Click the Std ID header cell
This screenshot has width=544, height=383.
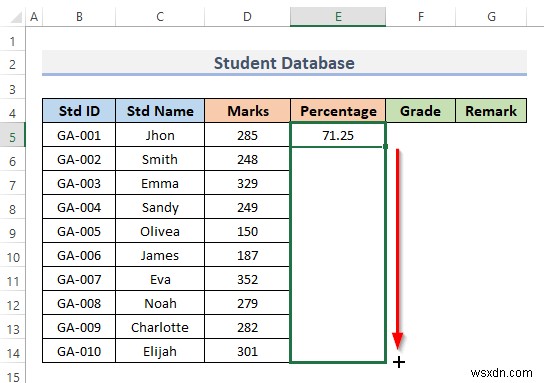pos(79,111)
